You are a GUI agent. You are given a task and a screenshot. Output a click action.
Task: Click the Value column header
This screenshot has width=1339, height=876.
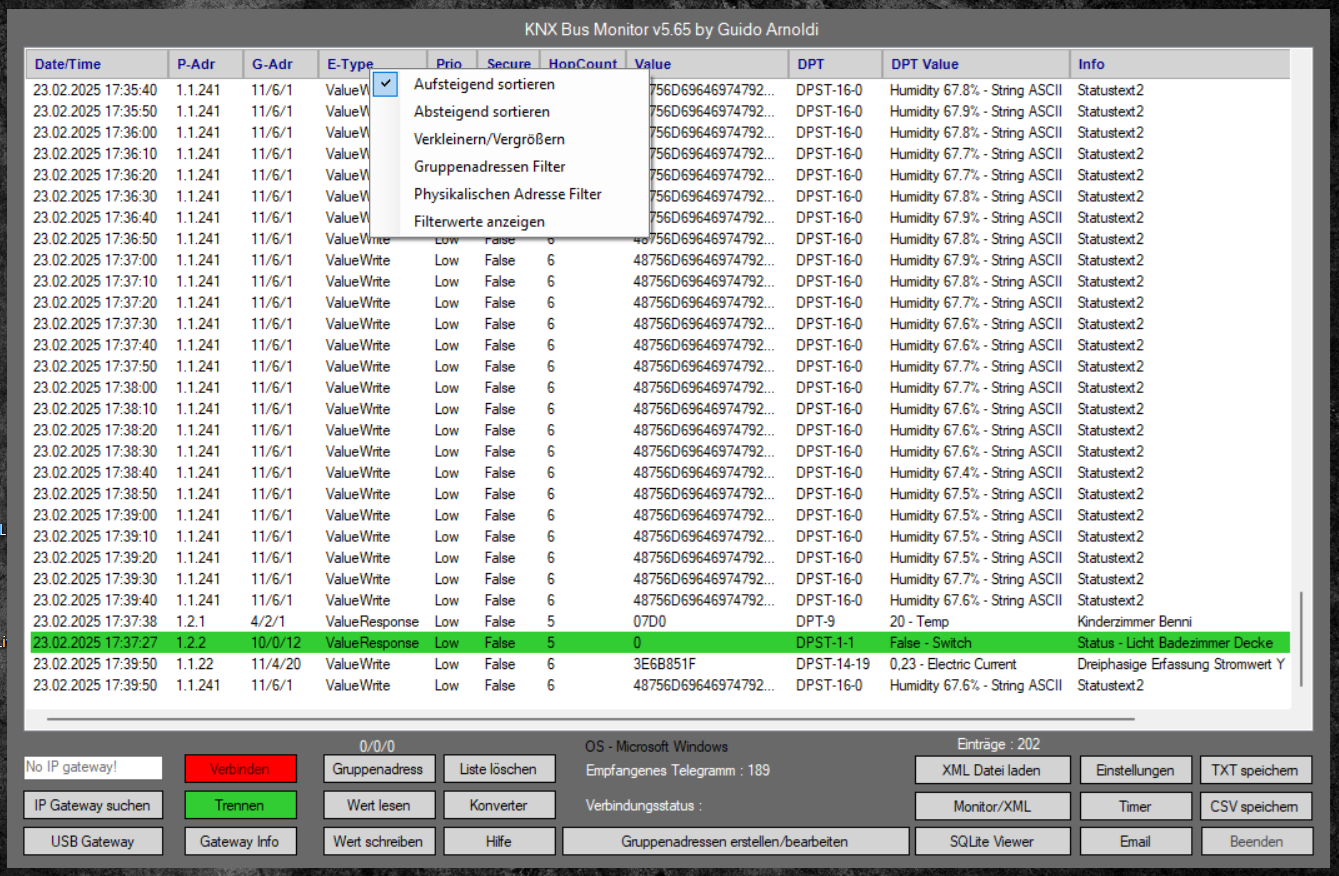707,64
